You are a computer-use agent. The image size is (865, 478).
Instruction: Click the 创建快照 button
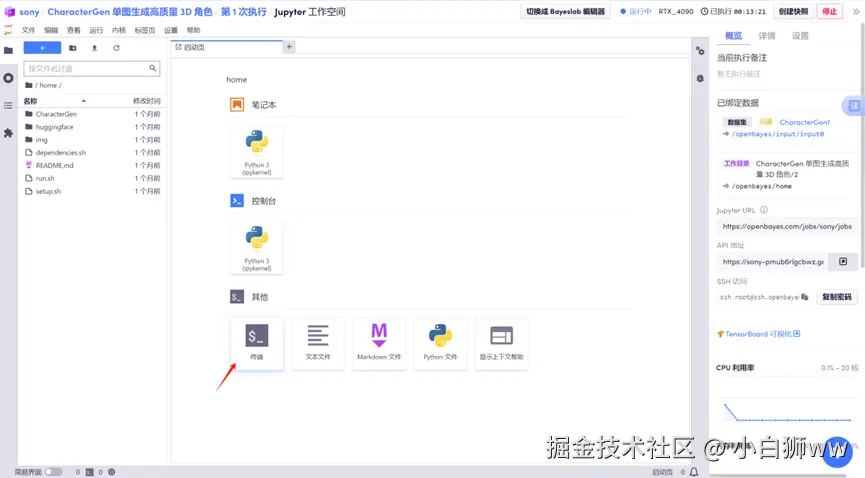pyautogui.click(x=793, y=12)
